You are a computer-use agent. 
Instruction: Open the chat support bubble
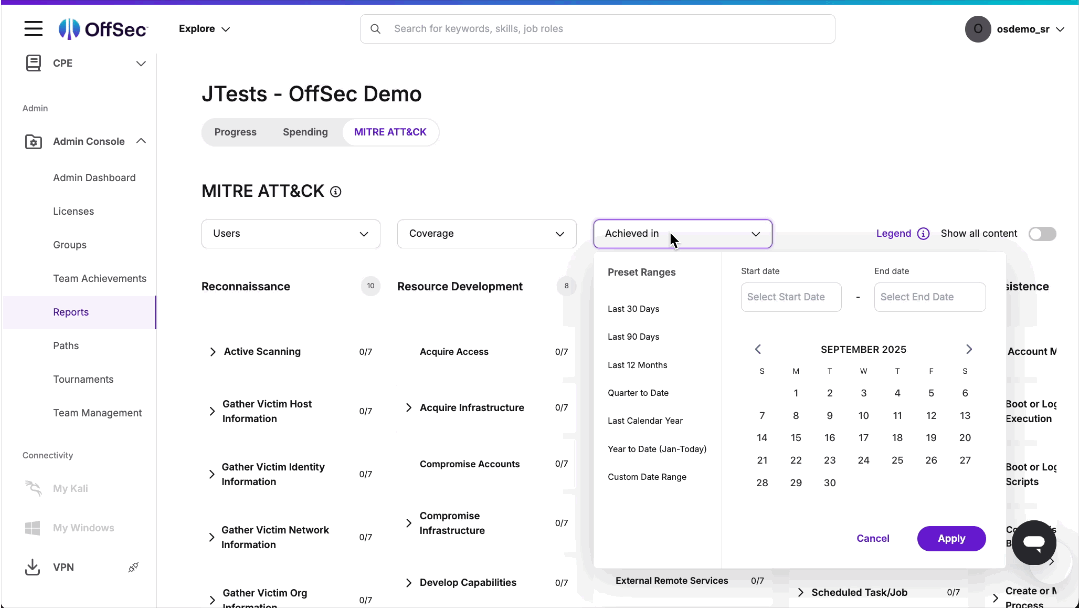point(1033,542)
